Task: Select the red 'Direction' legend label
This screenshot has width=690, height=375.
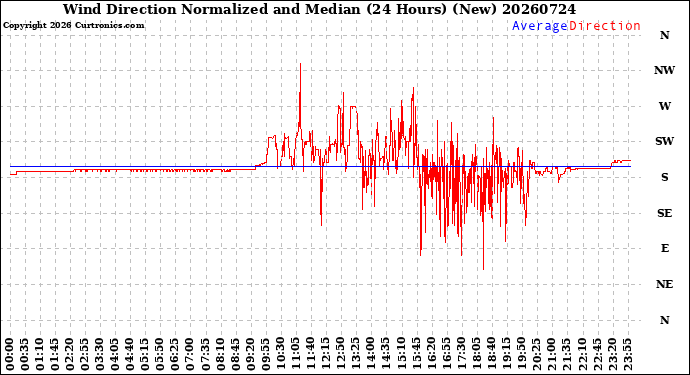Action: 605,26
